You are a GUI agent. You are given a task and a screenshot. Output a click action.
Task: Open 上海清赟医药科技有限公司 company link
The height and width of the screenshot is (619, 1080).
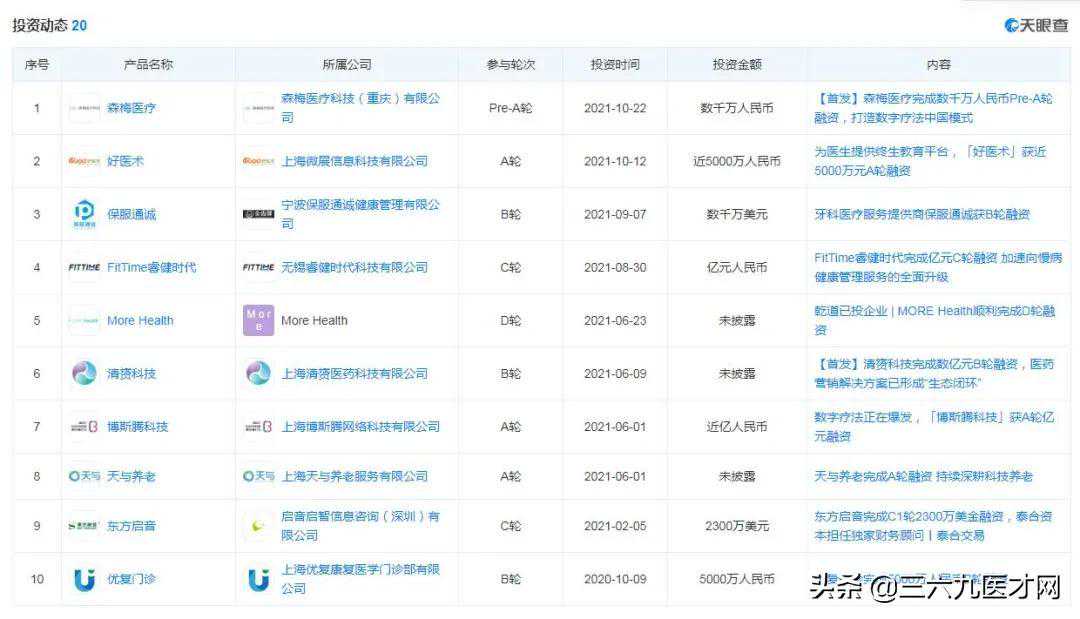(354, 373)
